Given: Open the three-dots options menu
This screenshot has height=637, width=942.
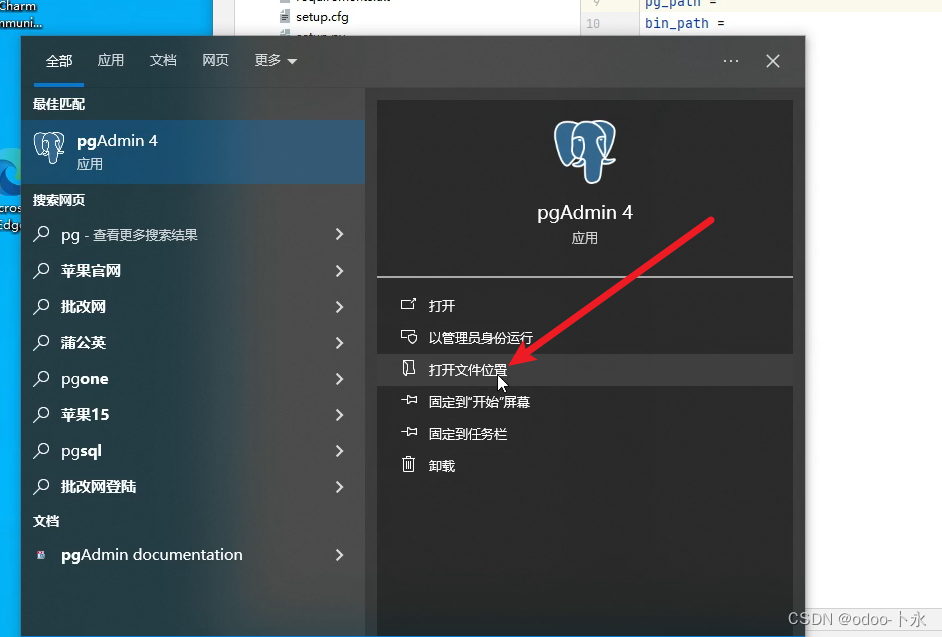Looking at the screenshot, I should click(731, 61).
